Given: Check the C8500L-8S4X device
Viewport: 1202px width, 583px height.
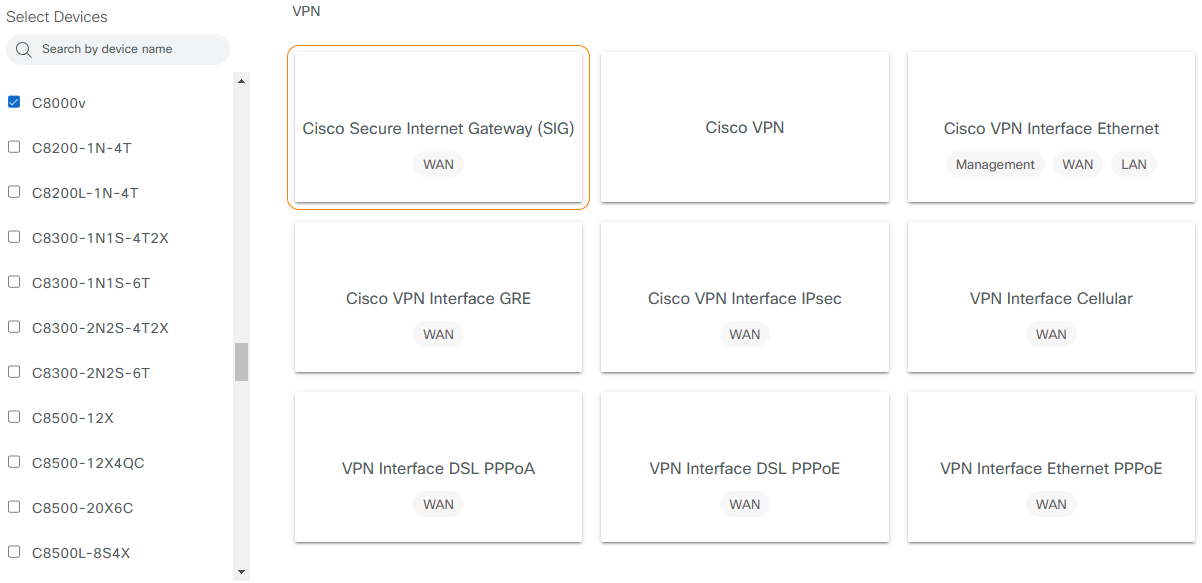Looking at the screenshot, I should click(x=14, y=552).
